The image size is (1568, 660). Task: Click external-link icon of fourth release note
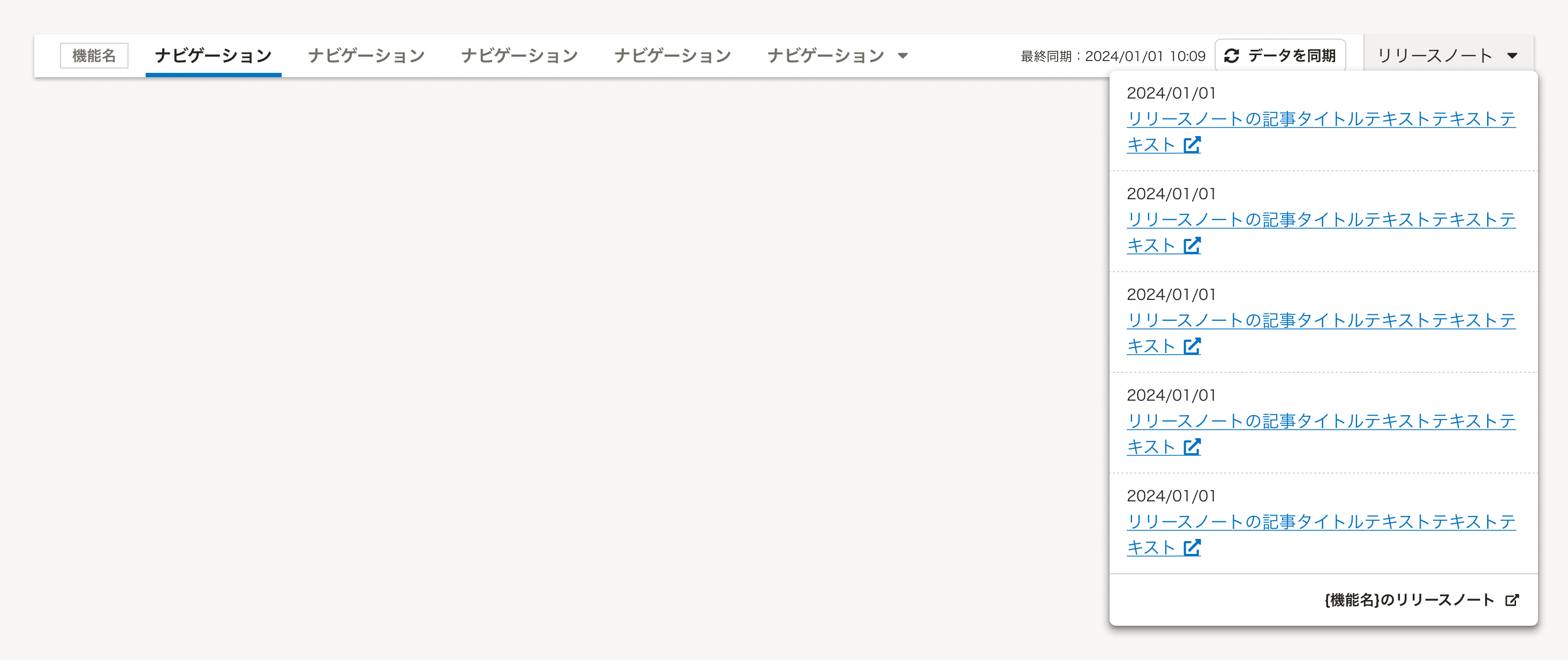(1192, 447)
